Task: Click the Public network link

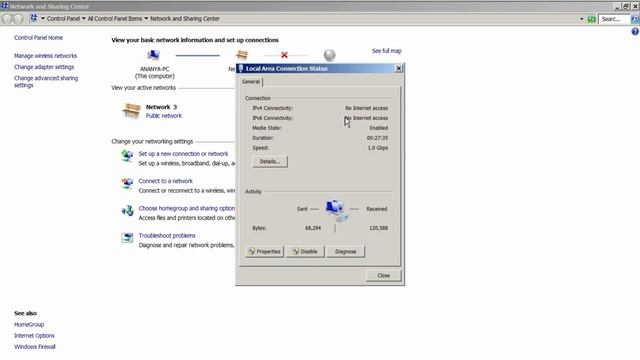Action: [164, 116]
